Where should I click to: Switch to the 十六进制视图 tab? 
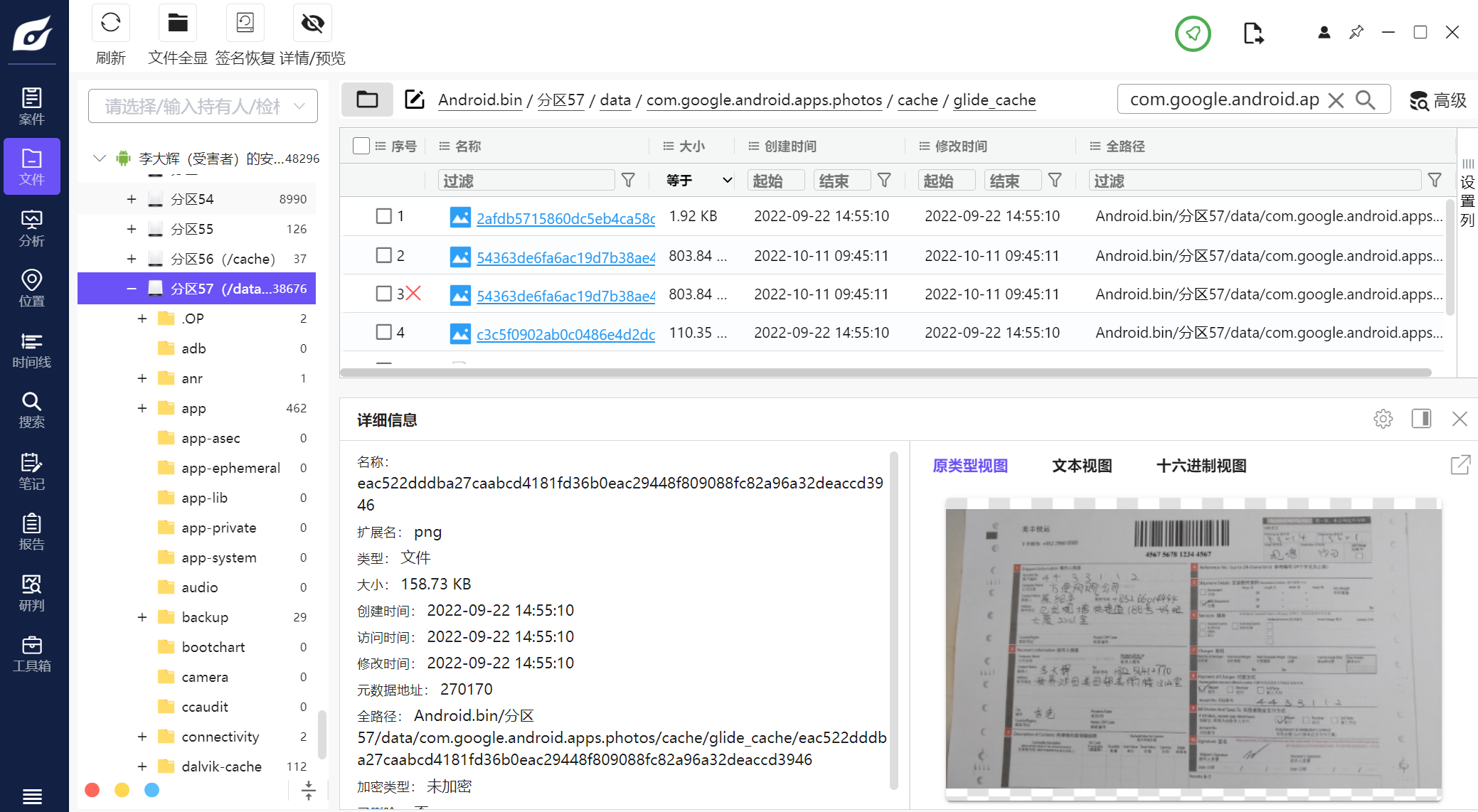pos(1201,466)
